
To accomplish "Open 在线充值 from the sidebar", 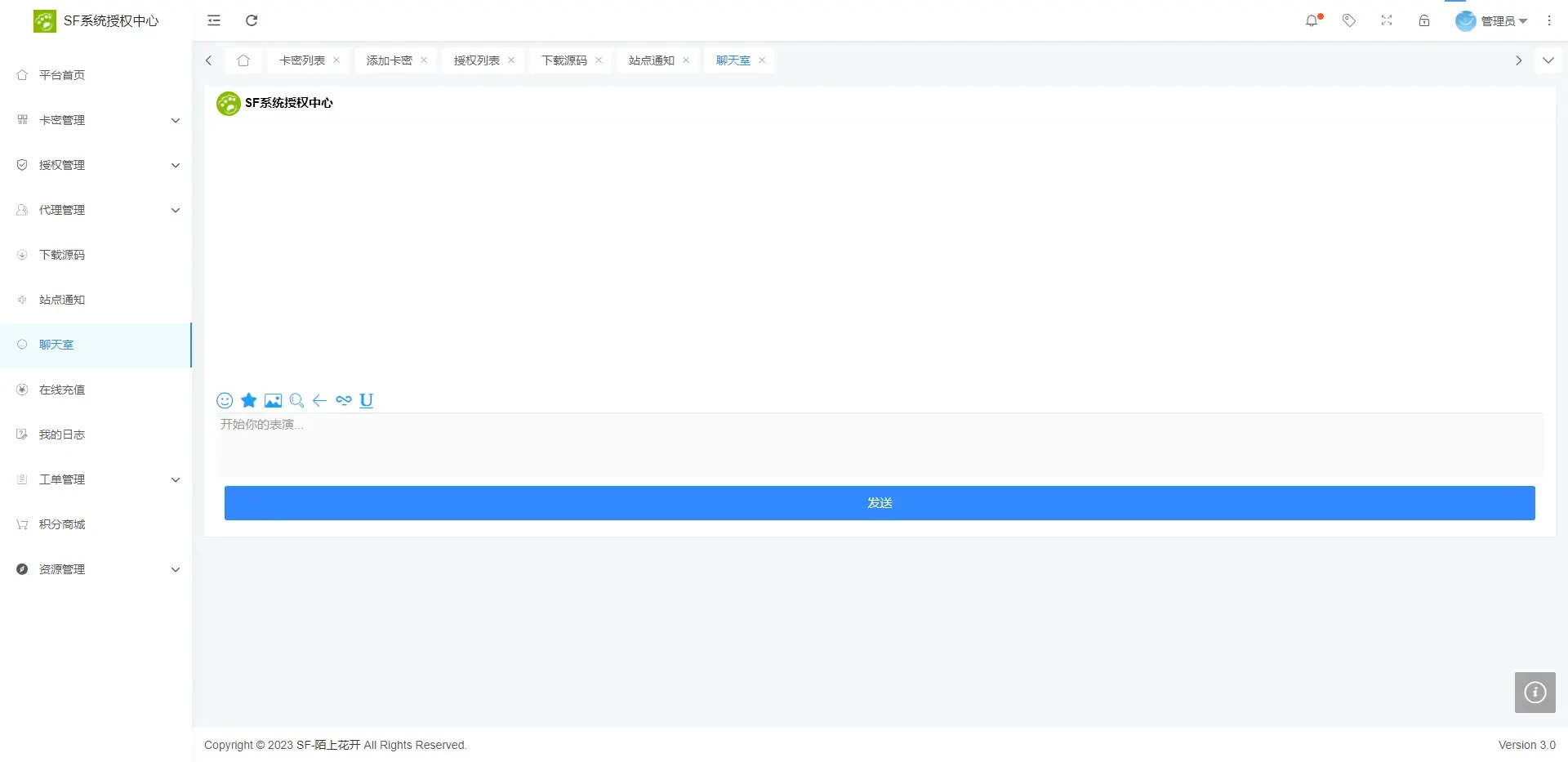I will (62, 390).
